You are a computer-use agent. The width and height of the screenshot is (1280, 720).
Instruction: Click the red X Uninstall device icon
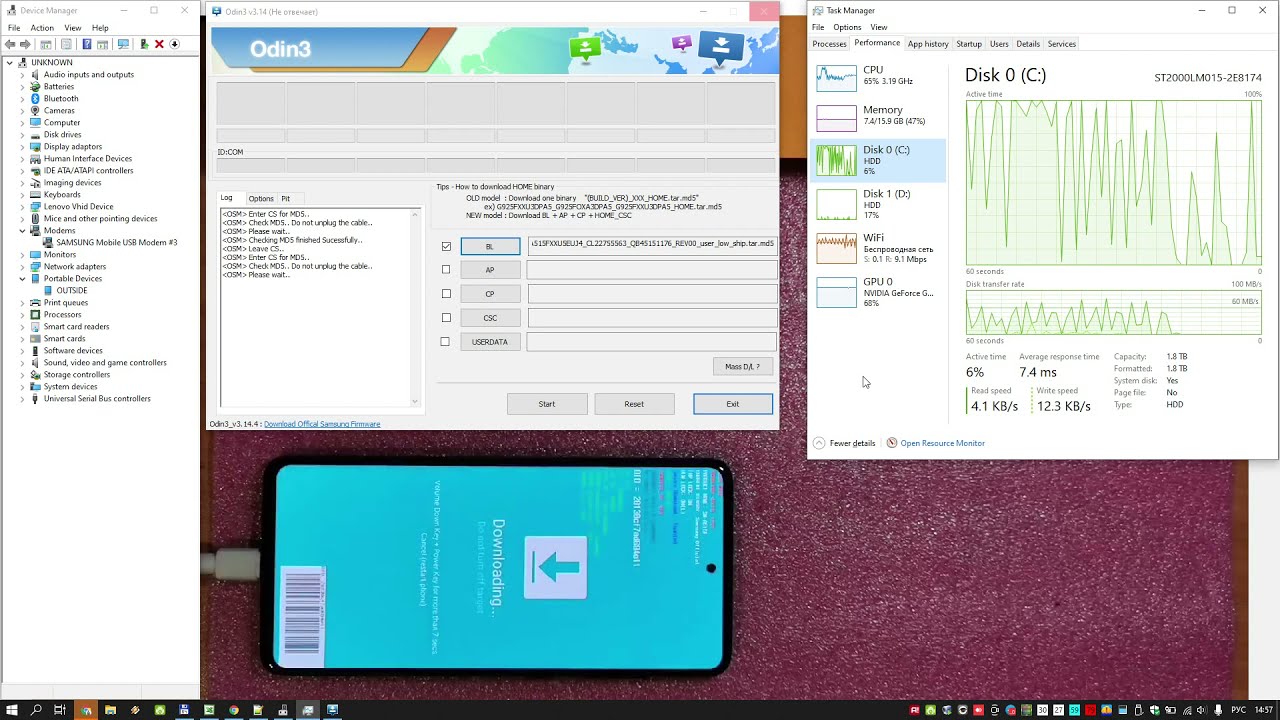(x=159, y=44)
